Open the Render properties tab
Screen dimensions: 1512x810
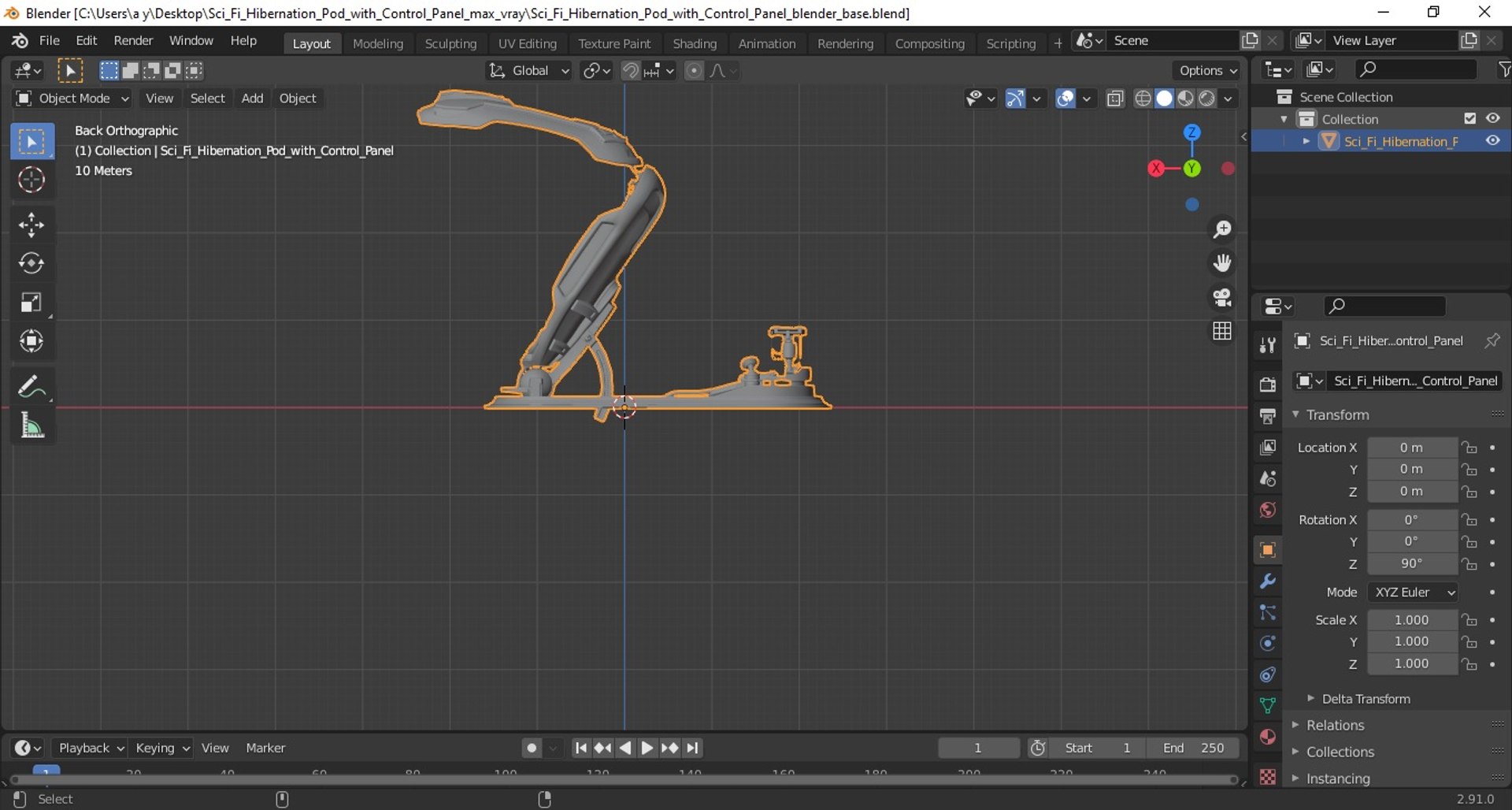(x=1267, y=385)
